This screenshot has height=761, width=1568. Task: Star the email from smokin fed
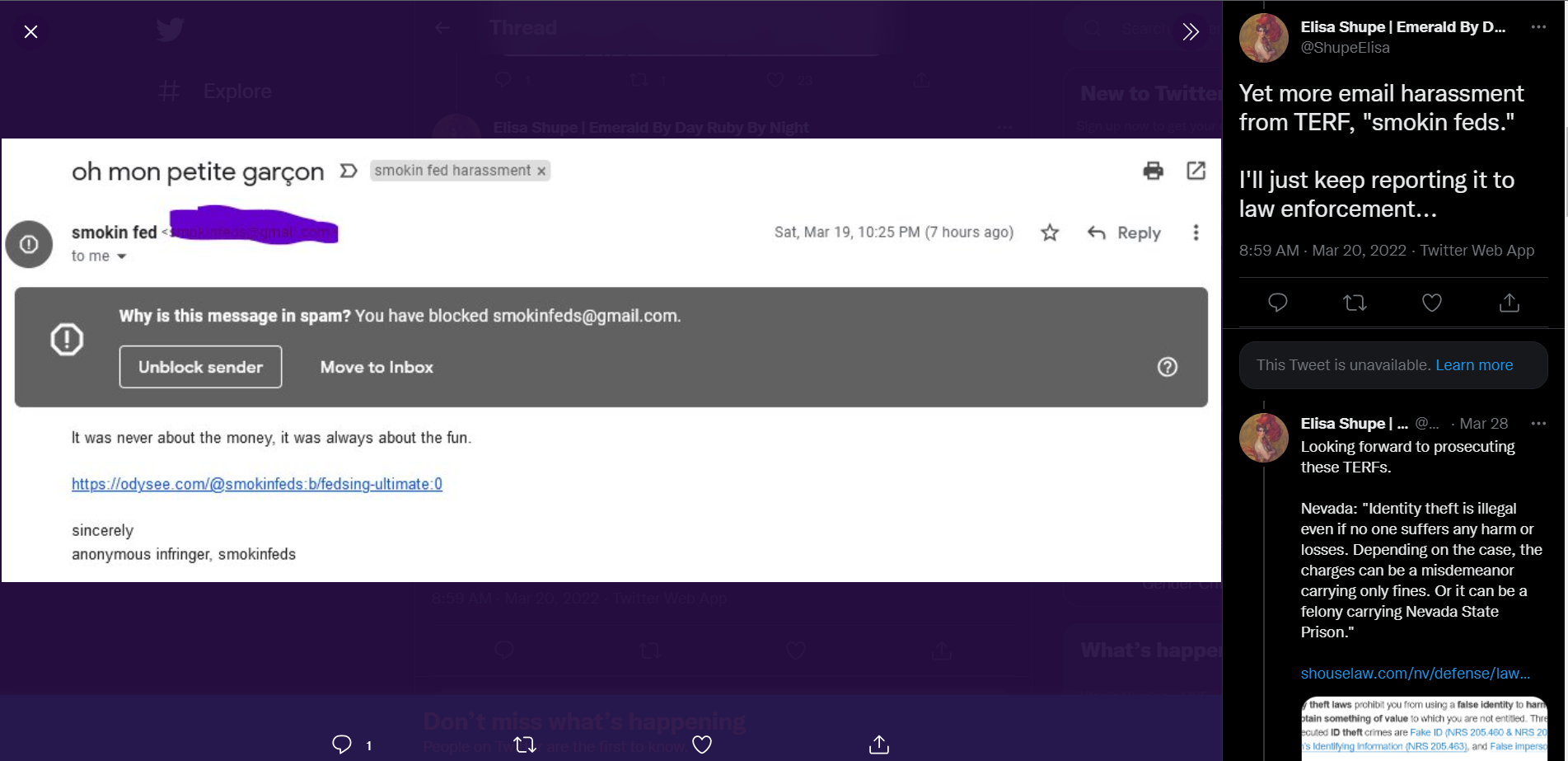tap(1050, 233)
